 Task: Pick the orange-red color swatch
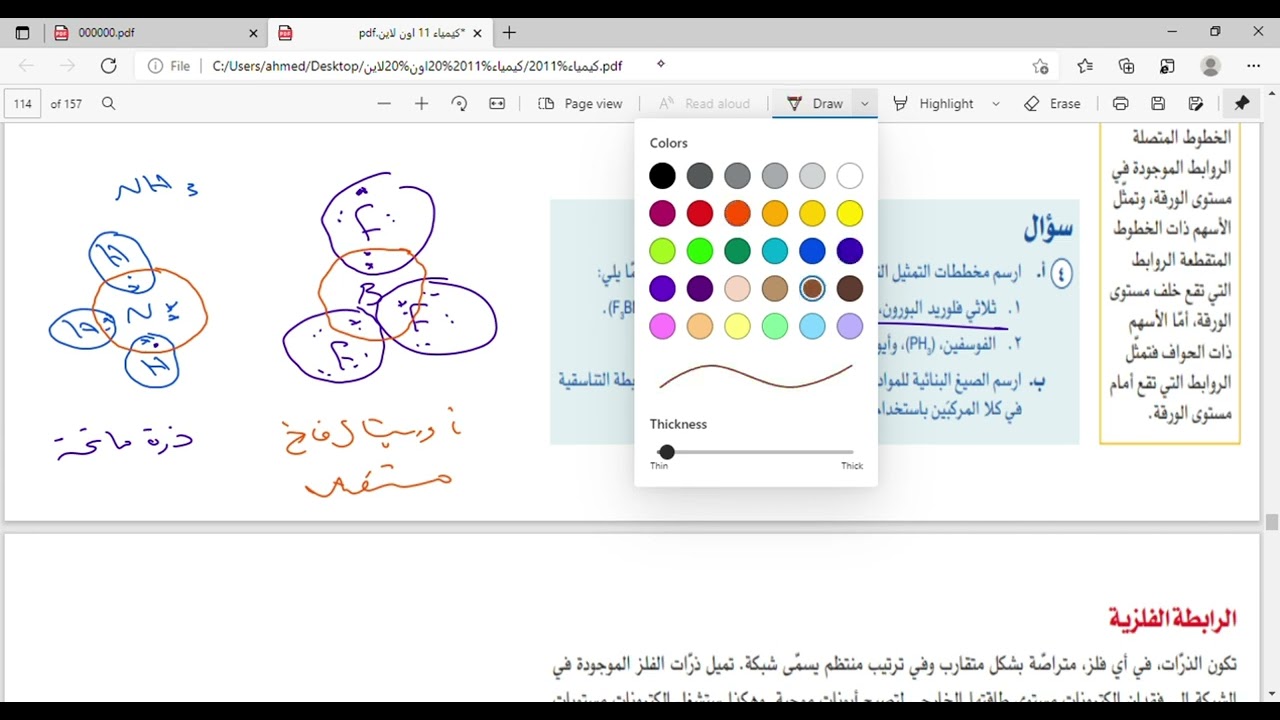737,213
